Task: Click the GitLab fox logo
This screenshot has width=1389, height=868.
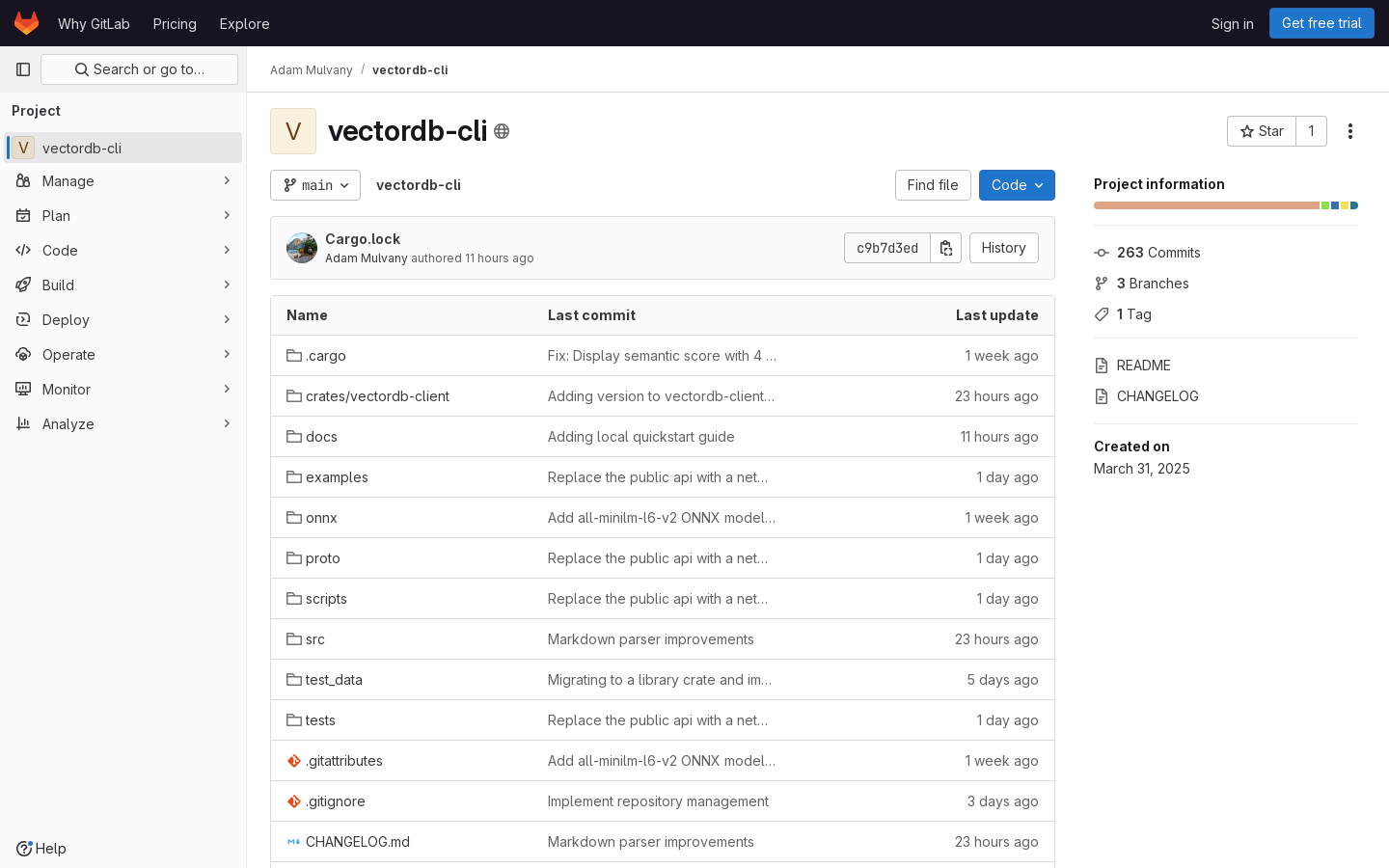Action: (26, 23)
